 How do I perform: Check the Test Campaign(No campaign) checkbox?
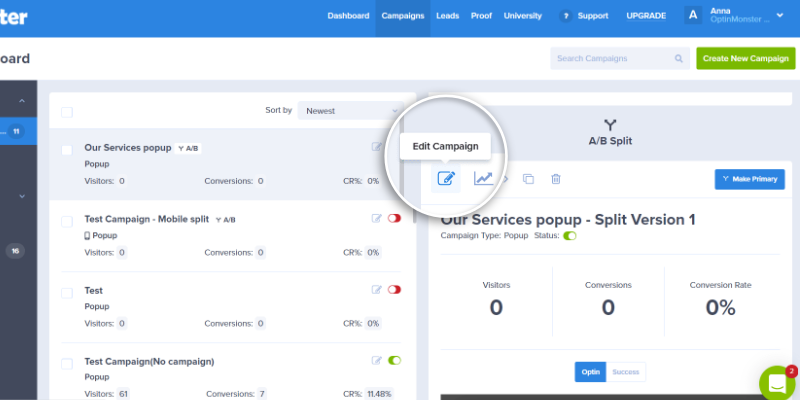tap(67, 364)
